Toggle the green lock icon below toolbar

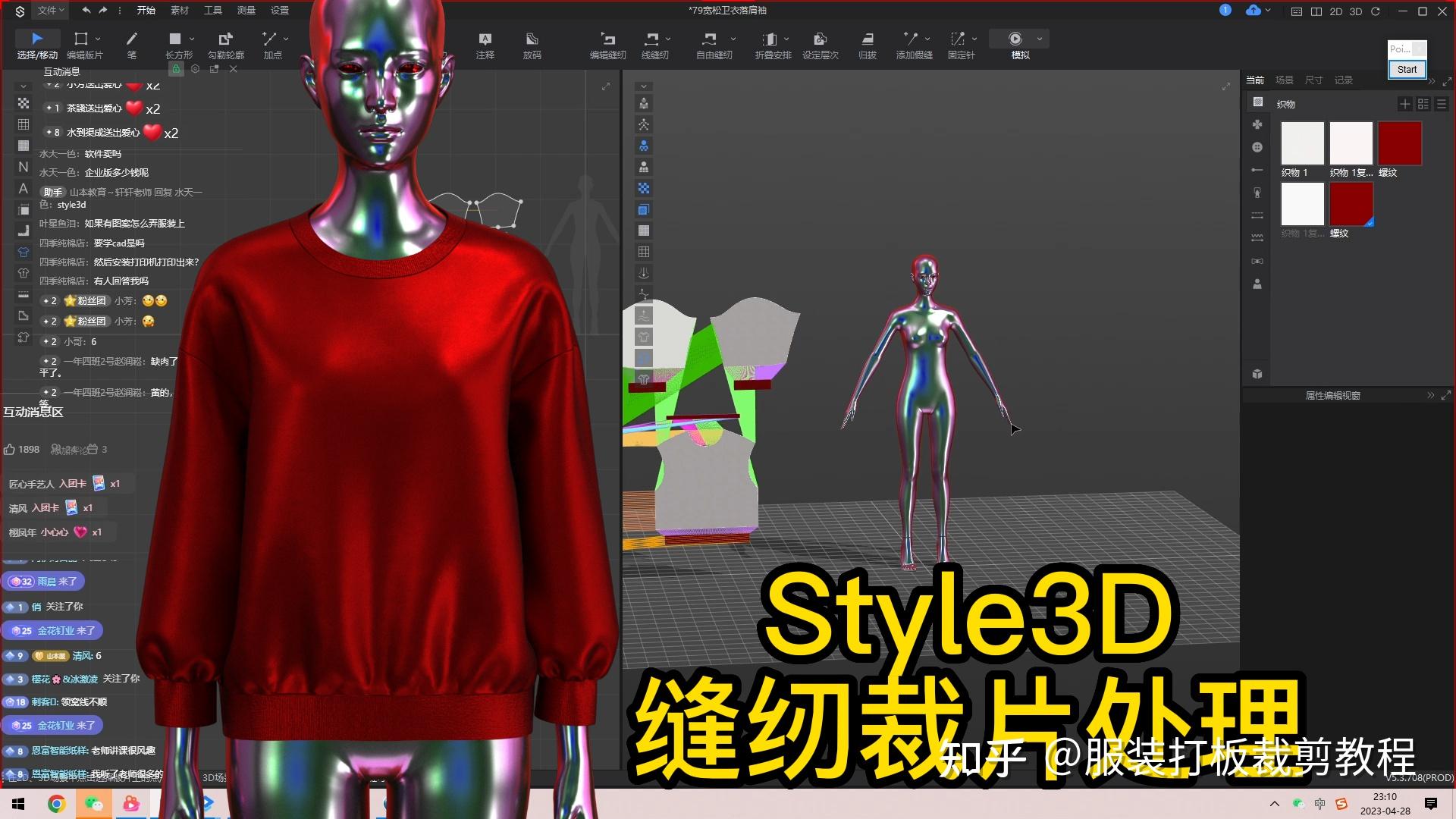click(x=176, y=69)
